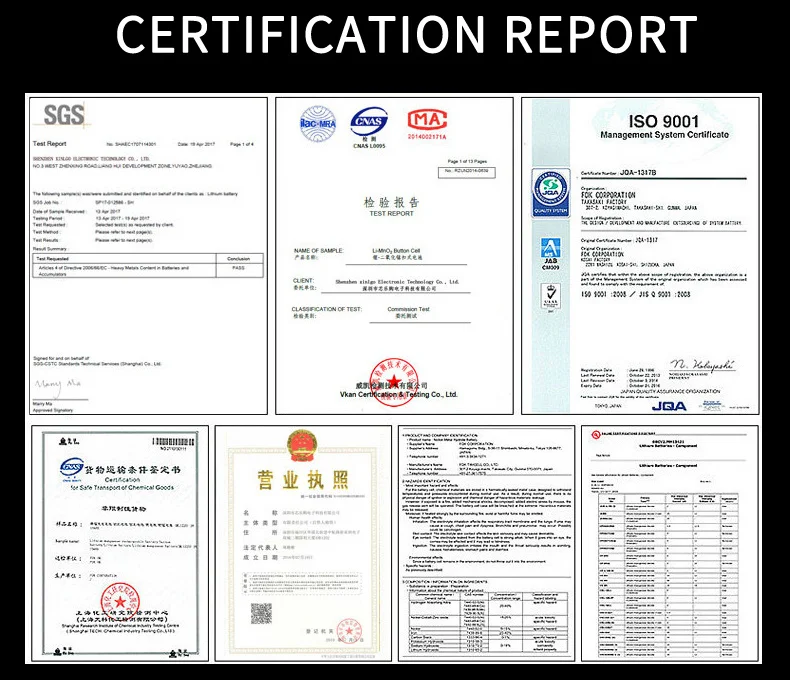Click the blue JAB CM009 logo
The width and height of the screenshot is (790, 680).
click(x=551, y=254)
